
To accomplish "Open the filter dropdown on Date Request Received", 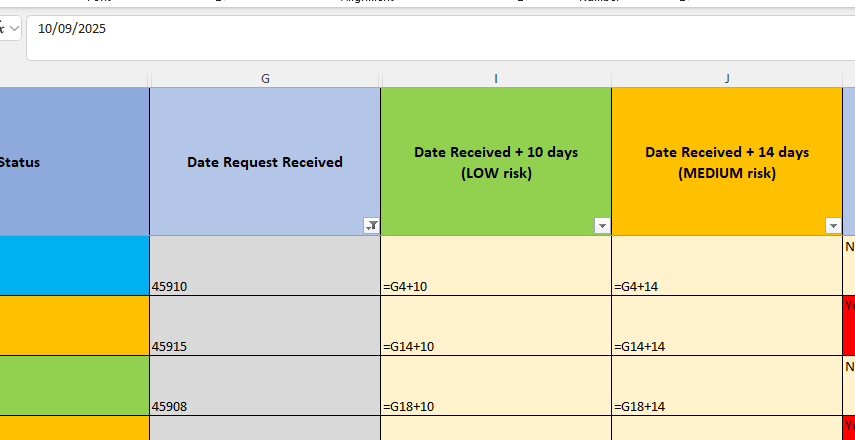I will click(x=372, y=226).
